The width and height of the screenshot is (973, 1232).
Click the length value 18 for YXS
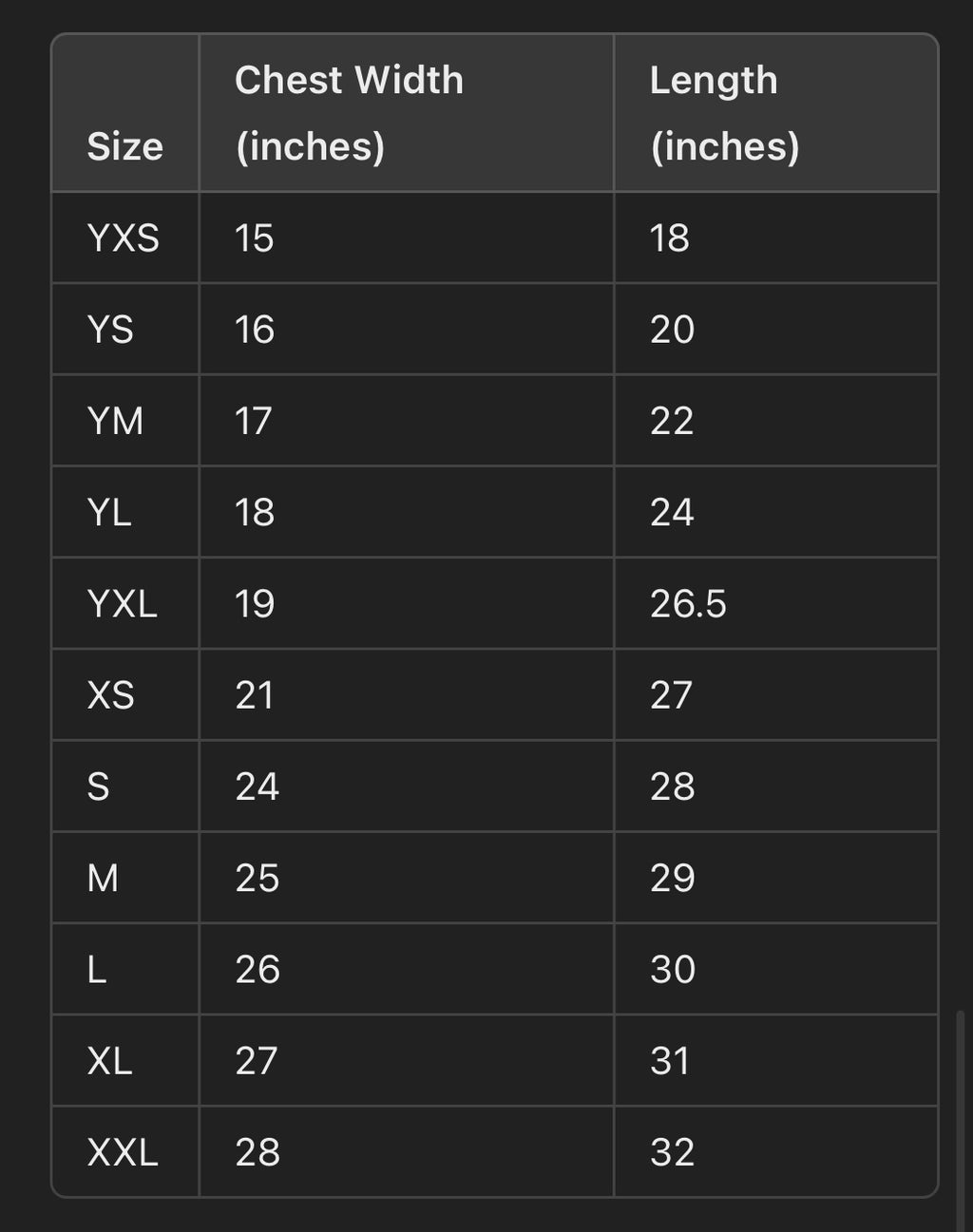[670, 237]
